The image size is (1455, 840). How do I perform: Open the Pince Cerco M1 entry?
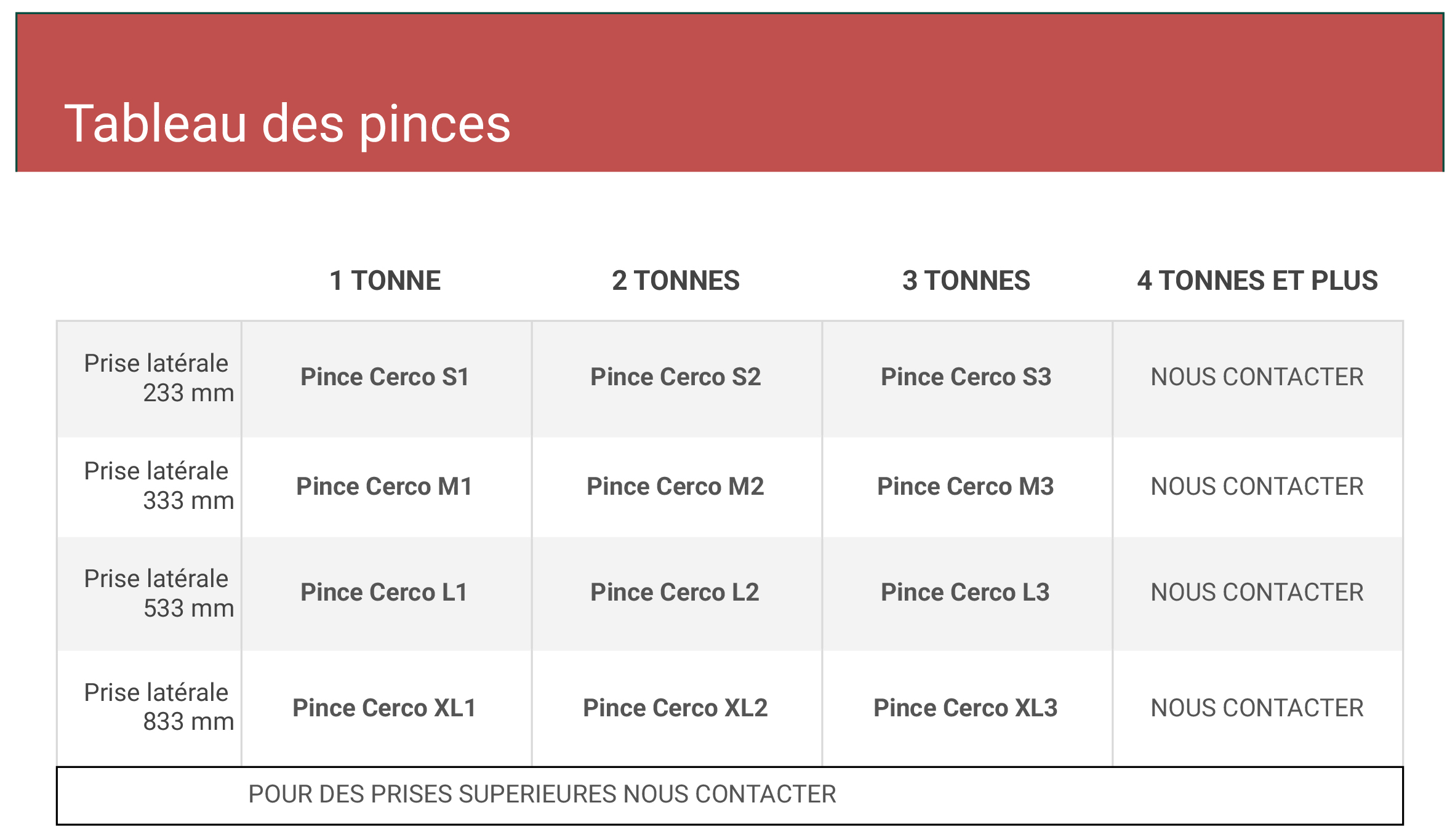coord(385,486)
